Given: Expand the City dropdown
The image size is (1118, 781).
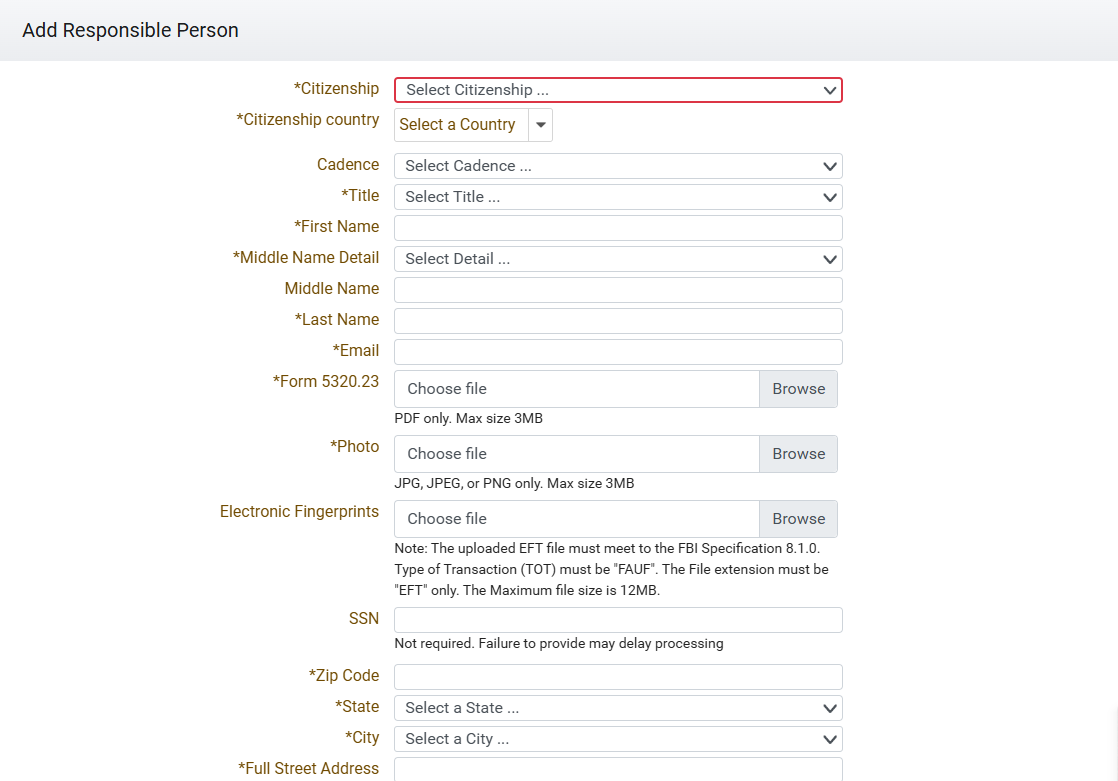Looking at the screenshot, I should 618,739.
